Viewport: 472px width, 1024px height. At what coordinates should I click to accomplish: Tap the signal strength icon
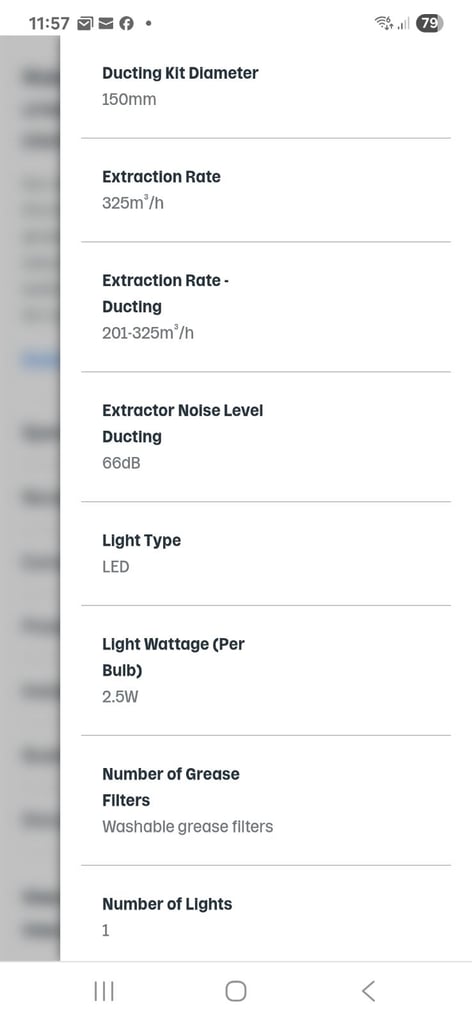click(x=403, y=24)
